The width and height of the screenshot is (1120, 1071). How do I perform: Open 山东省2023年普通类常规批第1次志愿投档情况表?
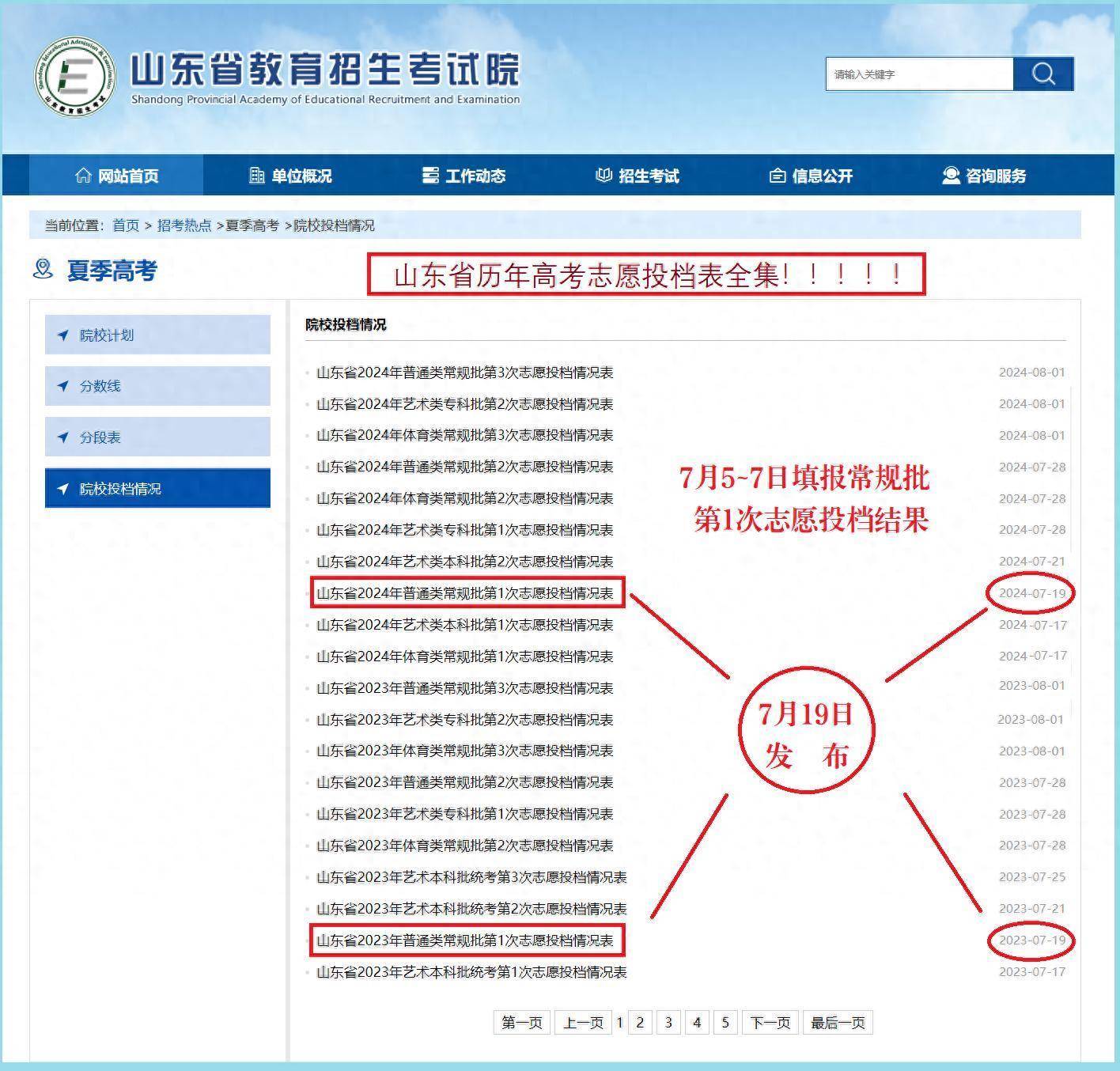tap(465, 940)
